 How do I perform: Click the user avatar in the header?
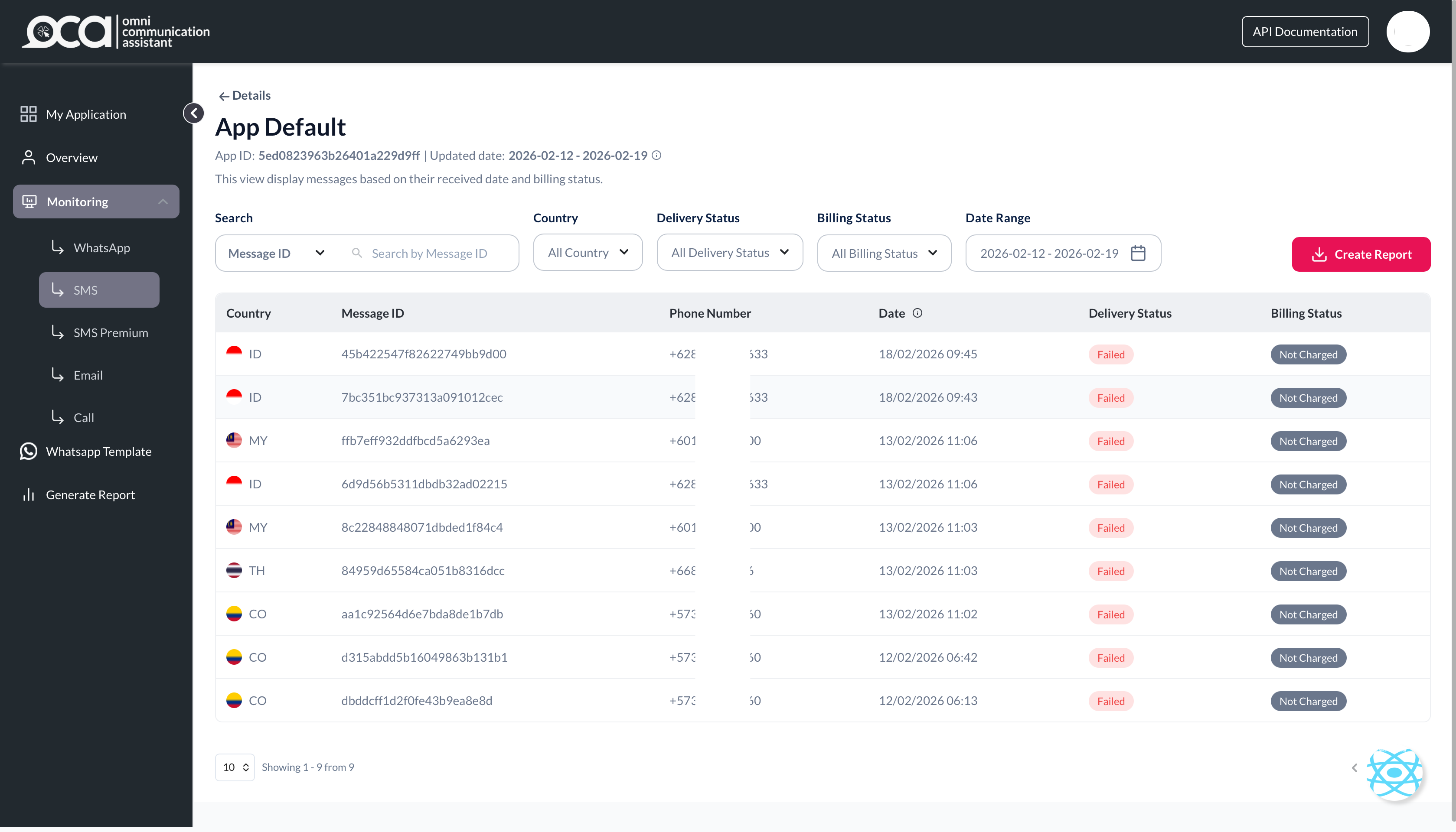coord(1407,32)
